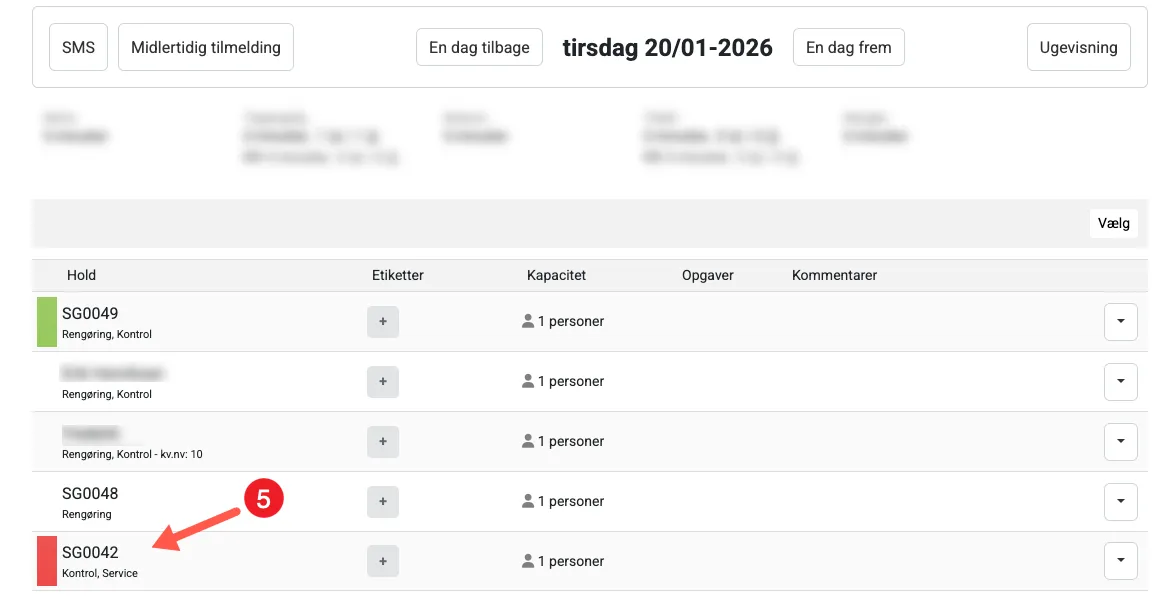Add a label to SG0048 using plus icon
The image size is (1157, 611).
point(383,501)
